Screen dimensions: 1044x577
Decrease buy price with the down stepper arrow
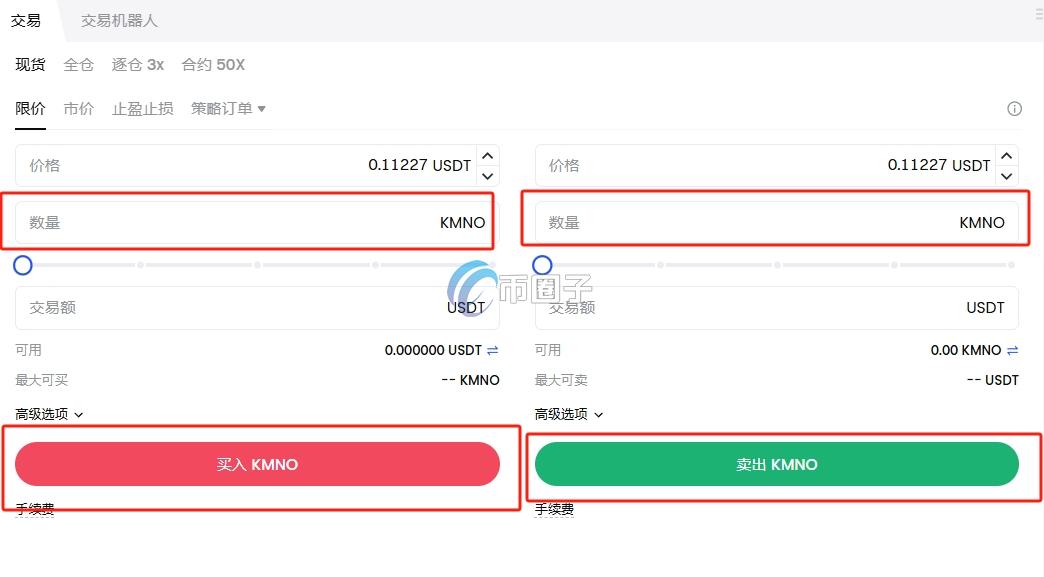pyautogui.click(x=487, y=176)
